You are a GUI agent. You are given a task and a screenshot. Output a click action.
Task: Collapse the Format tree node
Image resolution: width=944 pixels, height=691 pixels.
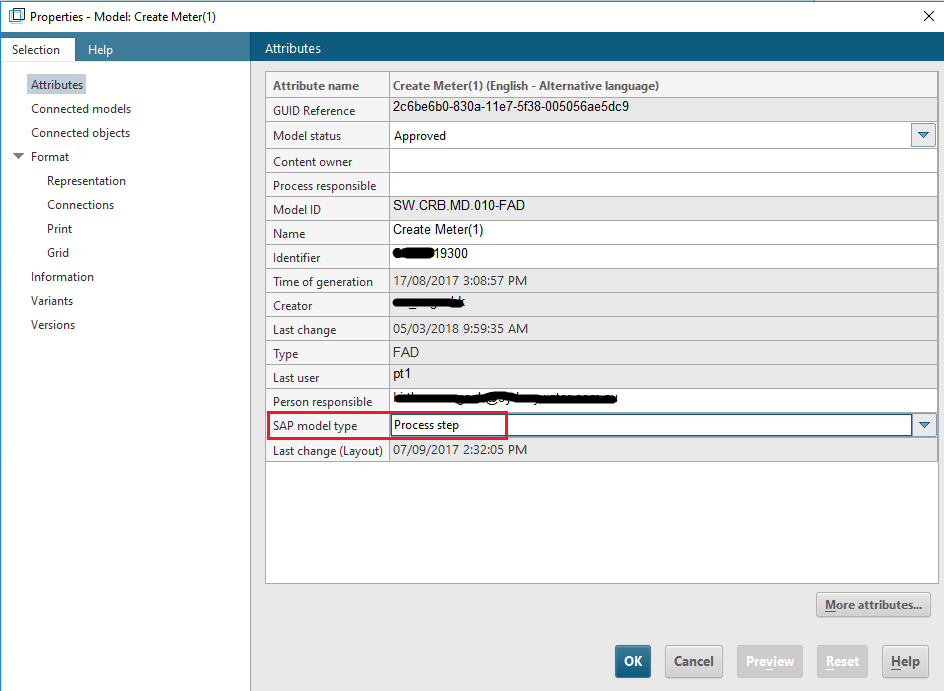18,157
